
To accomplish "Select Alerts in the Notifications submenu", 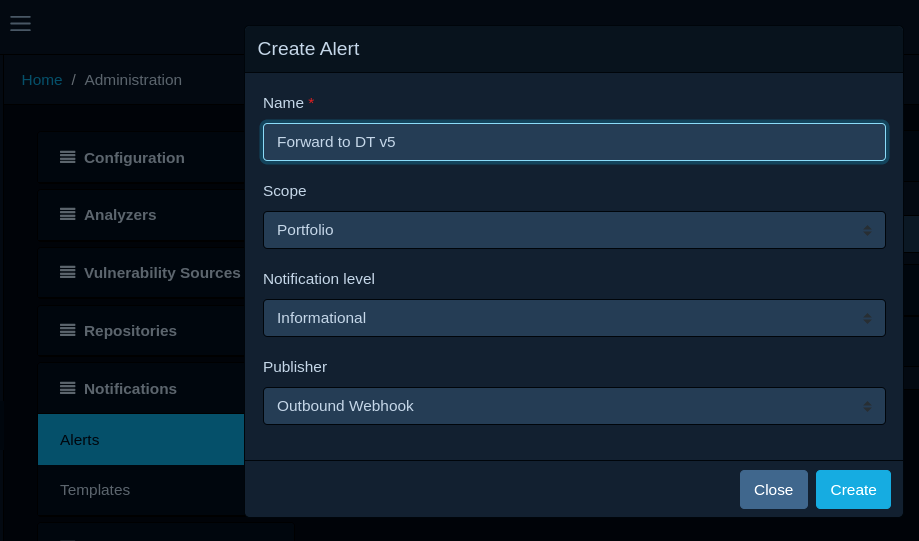I will click(80, 440).
